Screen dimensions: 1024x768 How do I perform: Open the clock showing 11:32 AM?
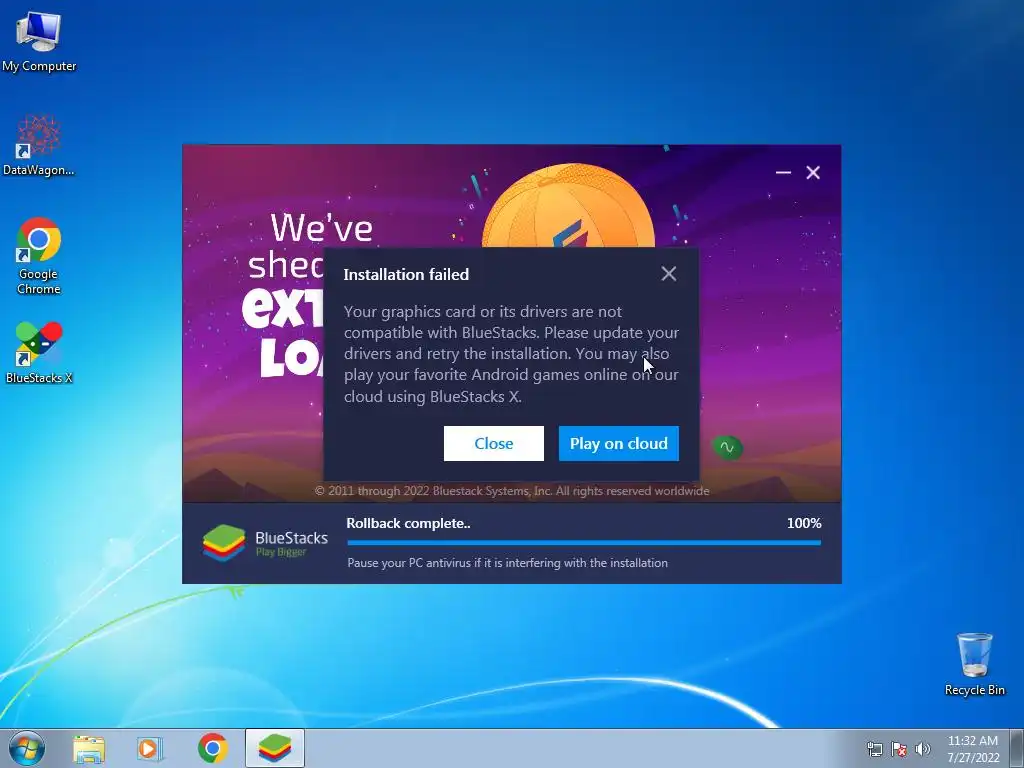(973, 749)
